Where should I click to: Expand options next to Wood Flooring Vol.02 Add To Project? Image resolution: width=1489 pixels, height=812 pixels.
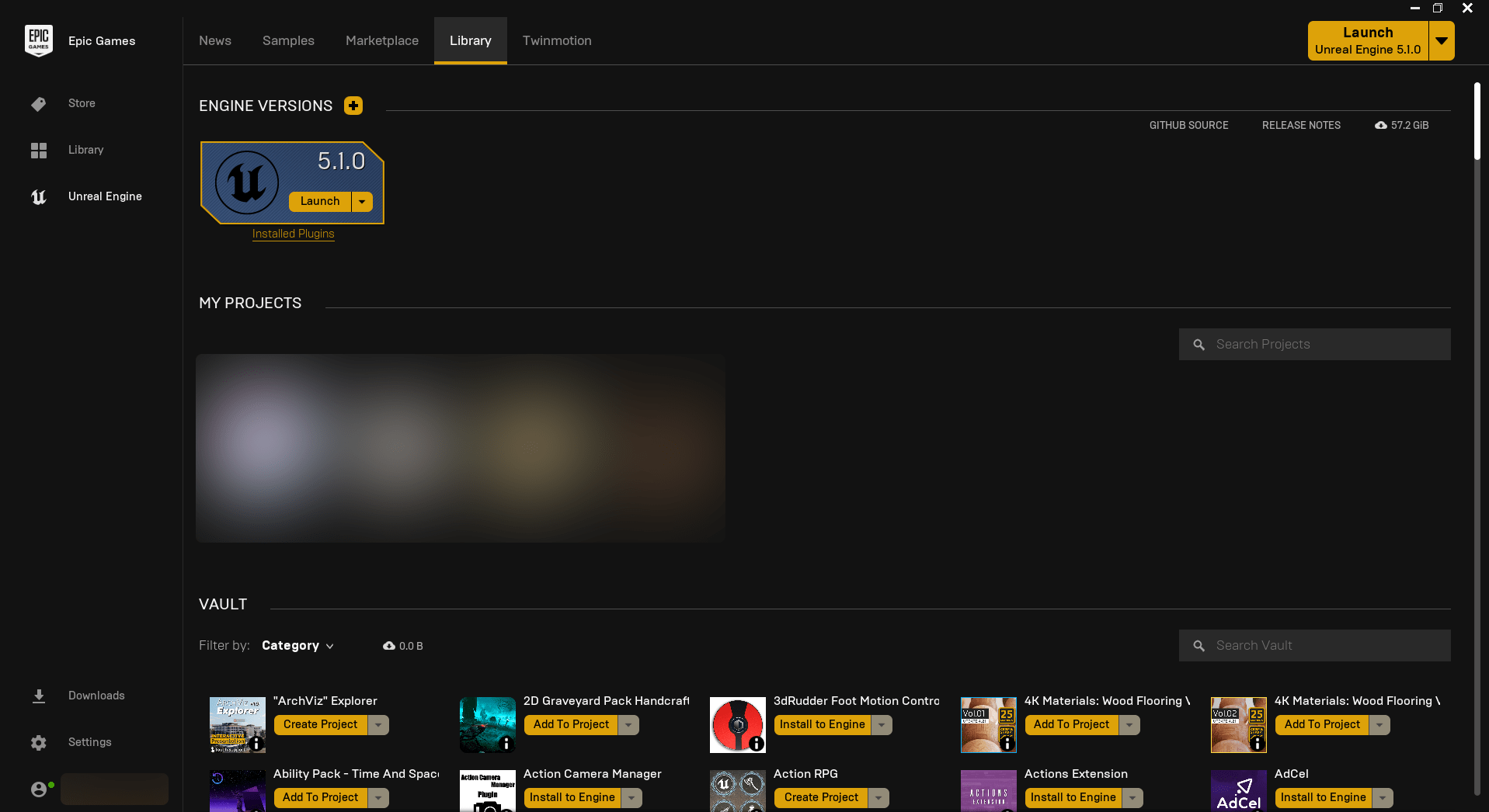[1379, 725]
